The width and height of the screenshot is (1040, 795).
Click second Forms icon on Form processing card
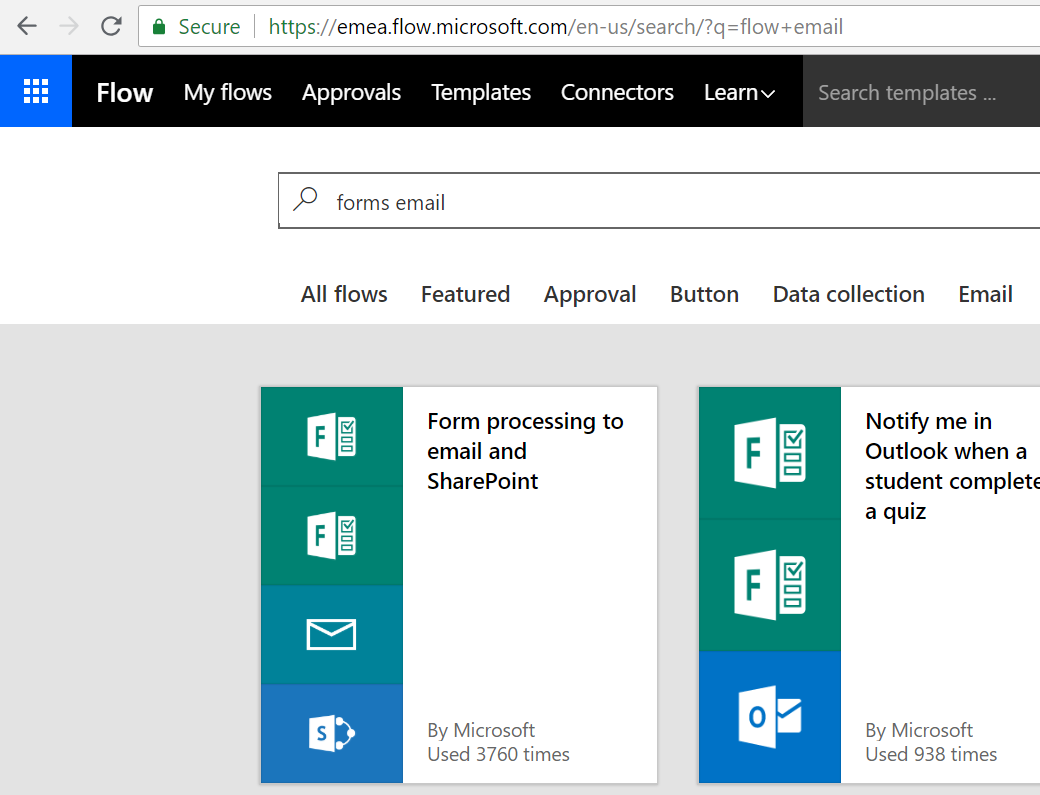[332, 535]
